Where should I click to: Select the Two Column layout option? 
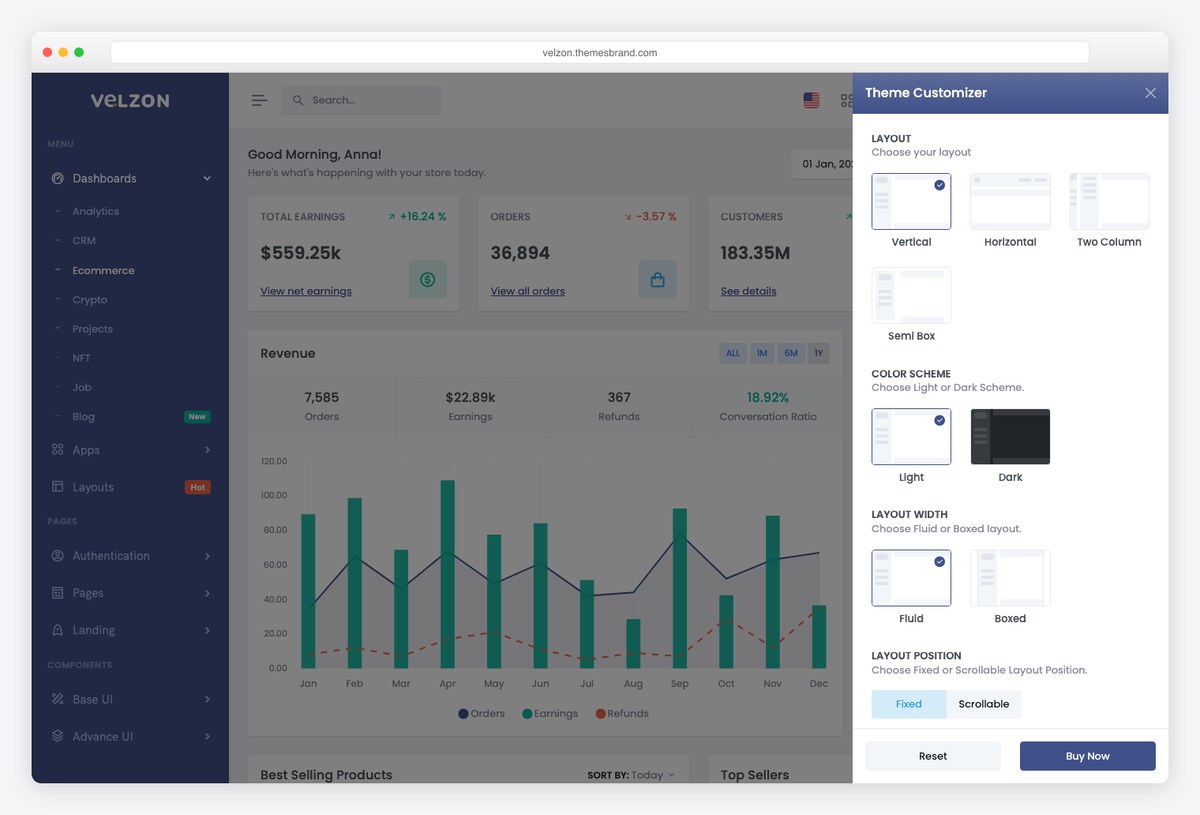point(1109,202)
